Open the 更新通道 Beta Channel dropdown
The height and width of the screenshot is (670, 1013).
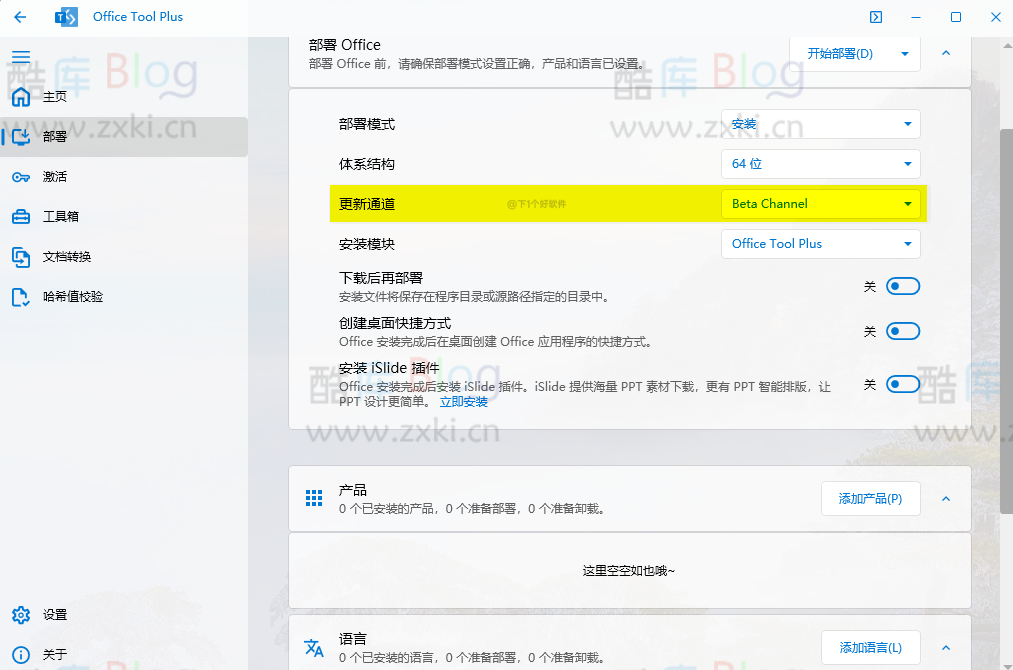coord(820,203)
